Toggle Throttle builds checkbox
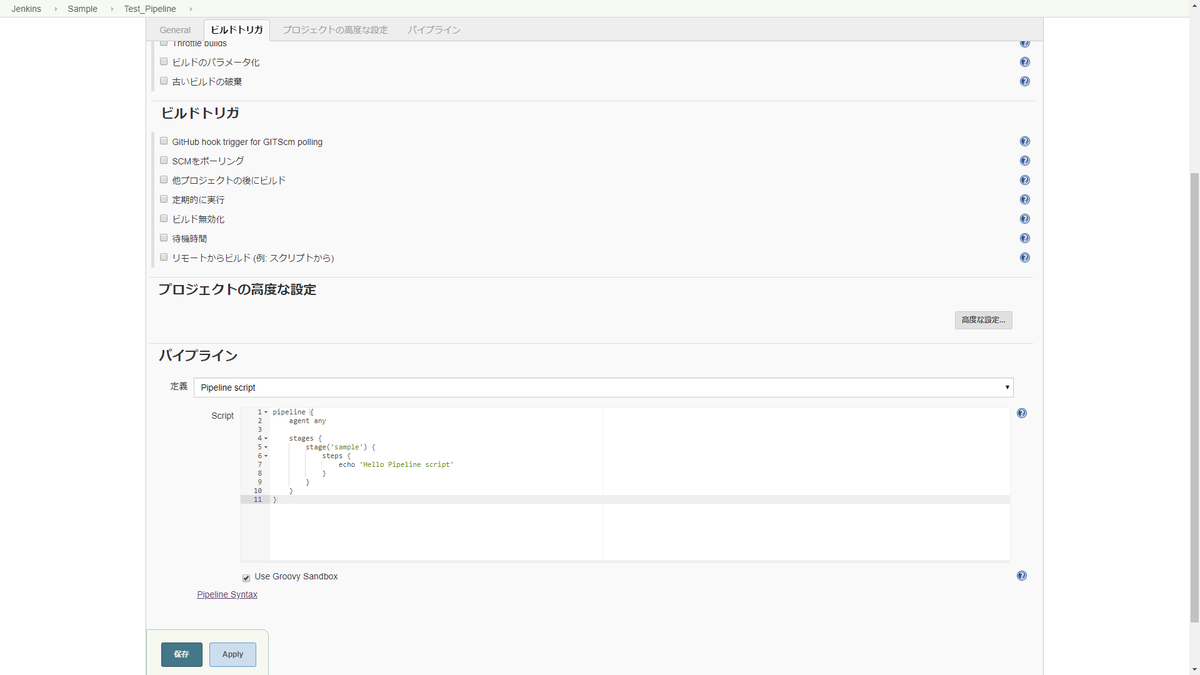1200x675 pixels. tap(164, 43)
